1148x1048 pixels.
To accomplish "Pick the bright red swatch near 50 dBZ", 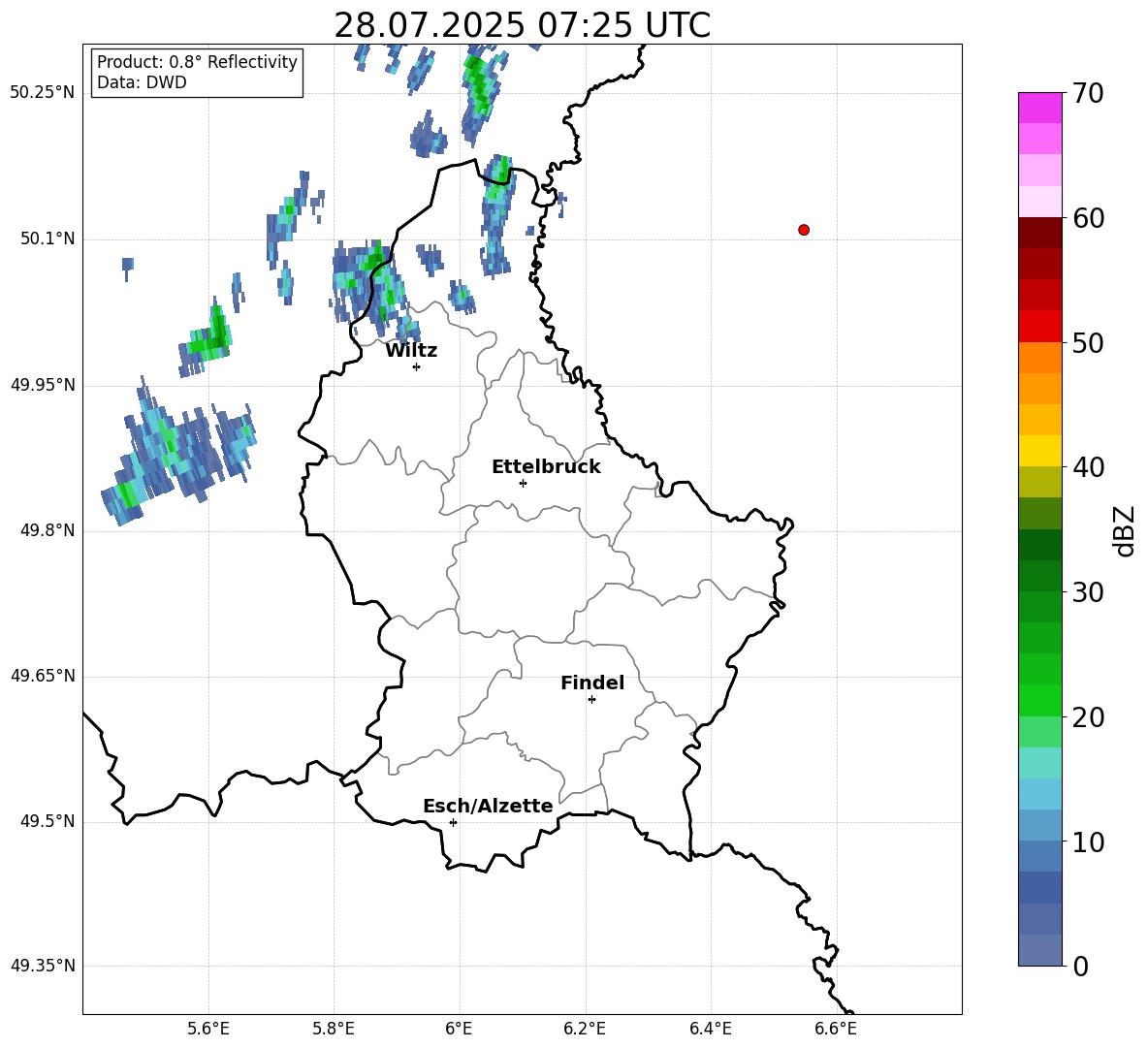I will (1040, 327).
